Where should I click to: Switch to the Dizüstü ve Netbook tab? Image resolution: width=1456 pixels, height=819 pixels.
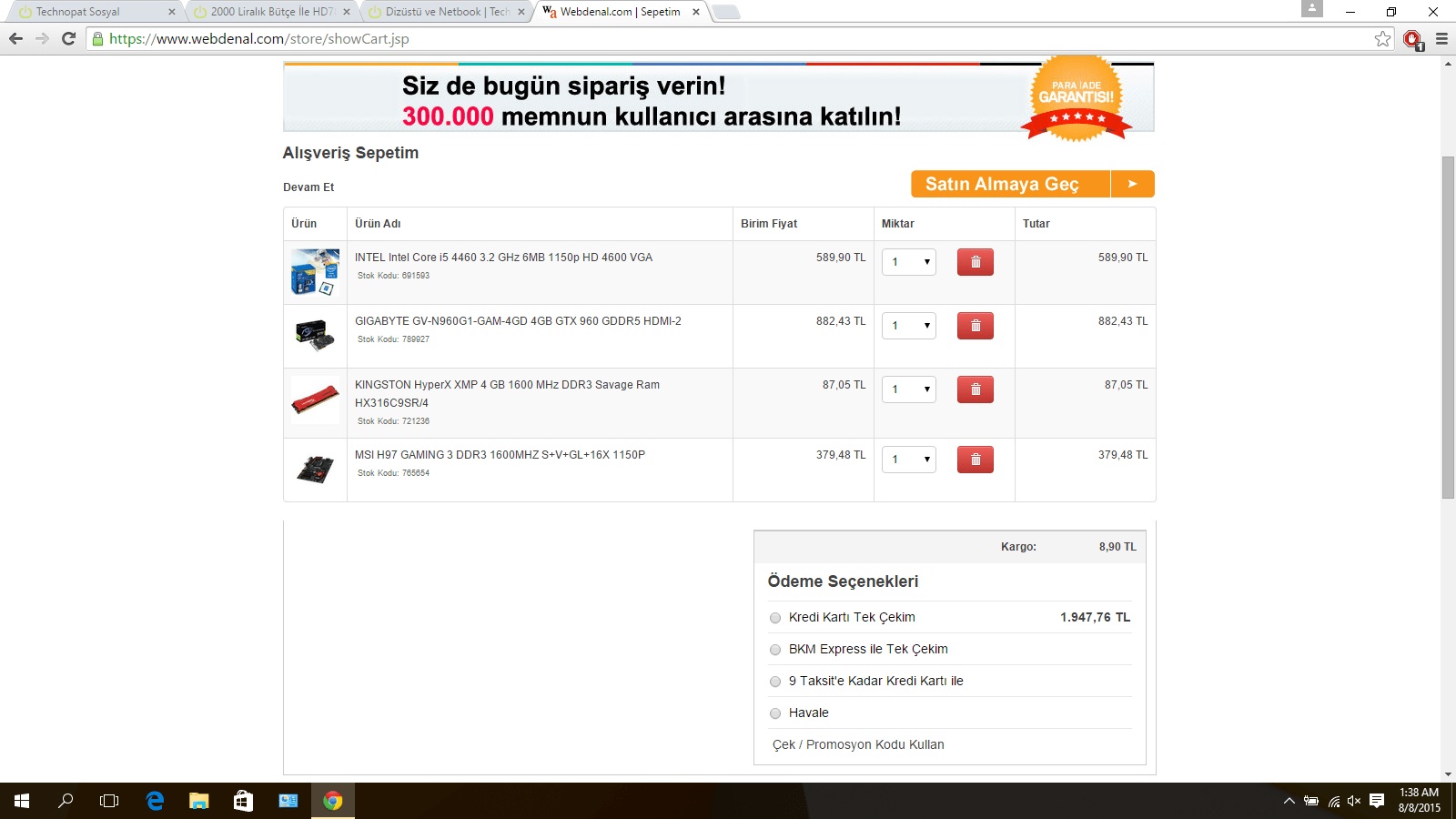[x=446, y=12]
